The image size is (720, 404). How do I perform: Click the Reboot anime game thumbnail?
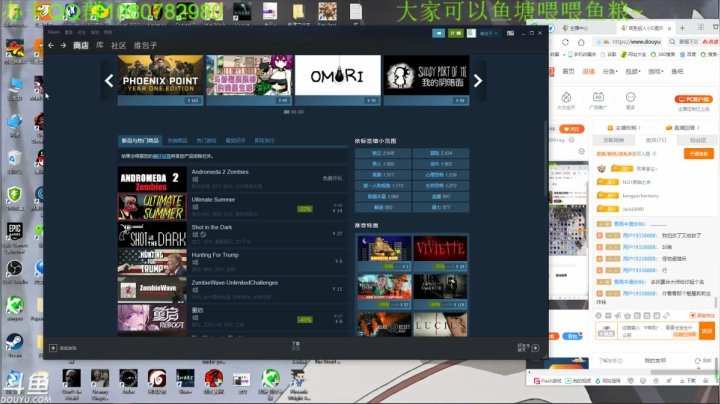(x=152, y=318)
